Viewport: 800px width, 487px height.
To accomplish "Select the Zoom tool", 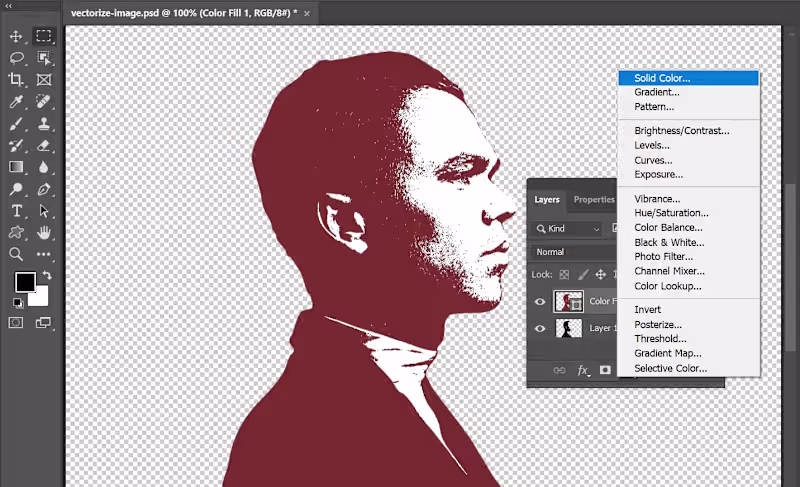I will point(16,254).
